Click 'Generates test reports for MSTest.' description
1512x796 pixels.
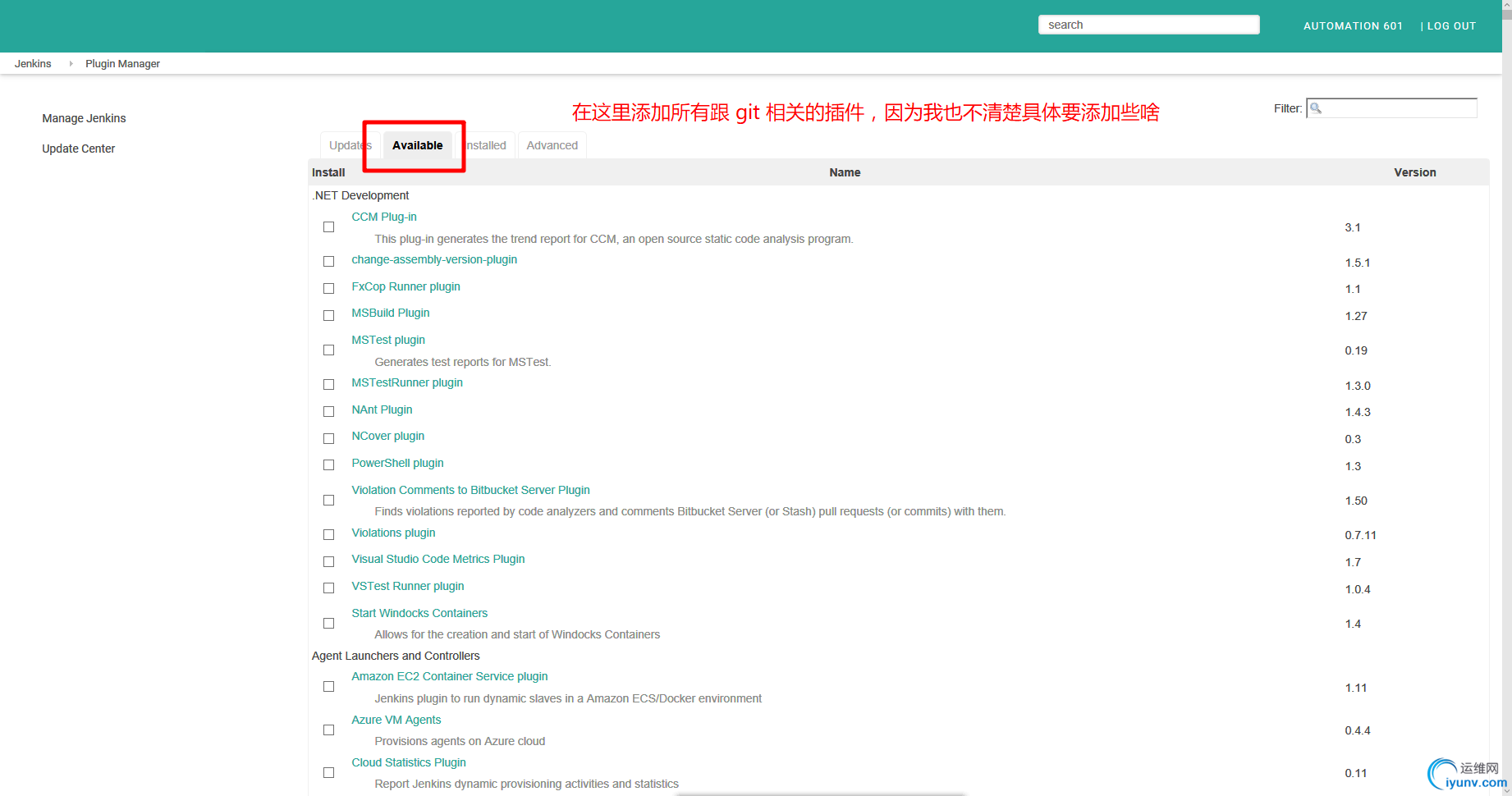463,362
